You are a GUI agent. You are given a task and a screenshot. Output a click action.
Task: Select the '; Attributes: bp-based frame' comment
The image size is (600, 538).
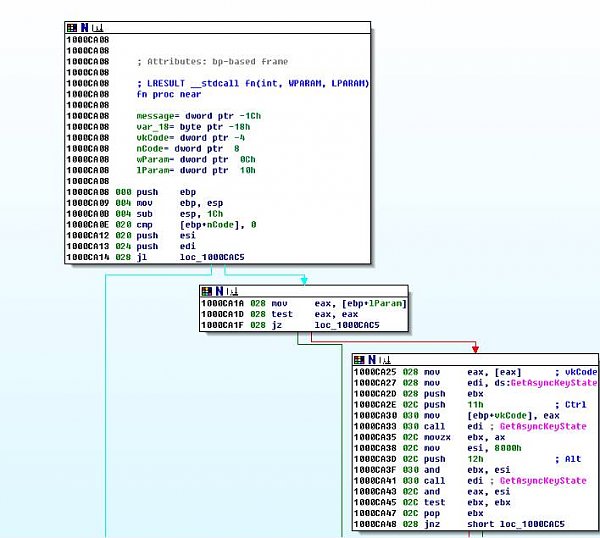click(212, 62)
